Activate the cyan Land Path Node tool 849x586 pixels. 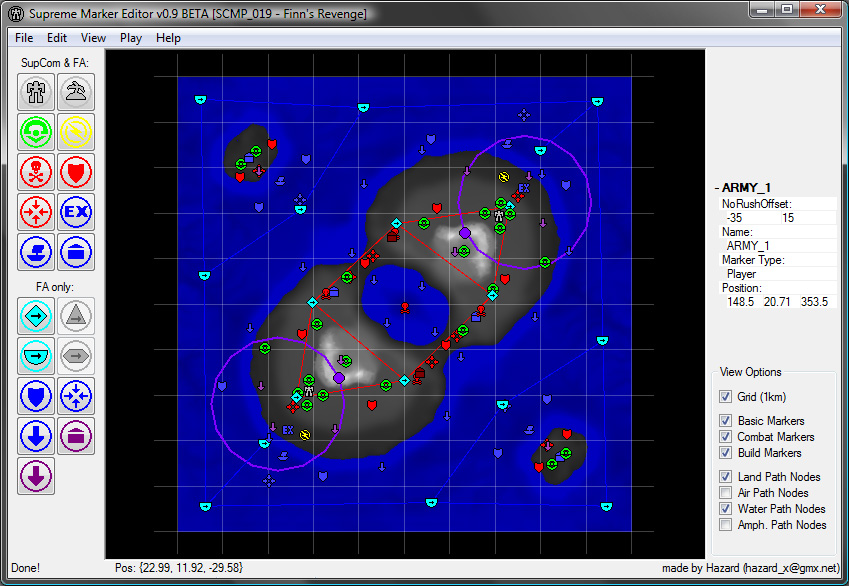(36, 316)
